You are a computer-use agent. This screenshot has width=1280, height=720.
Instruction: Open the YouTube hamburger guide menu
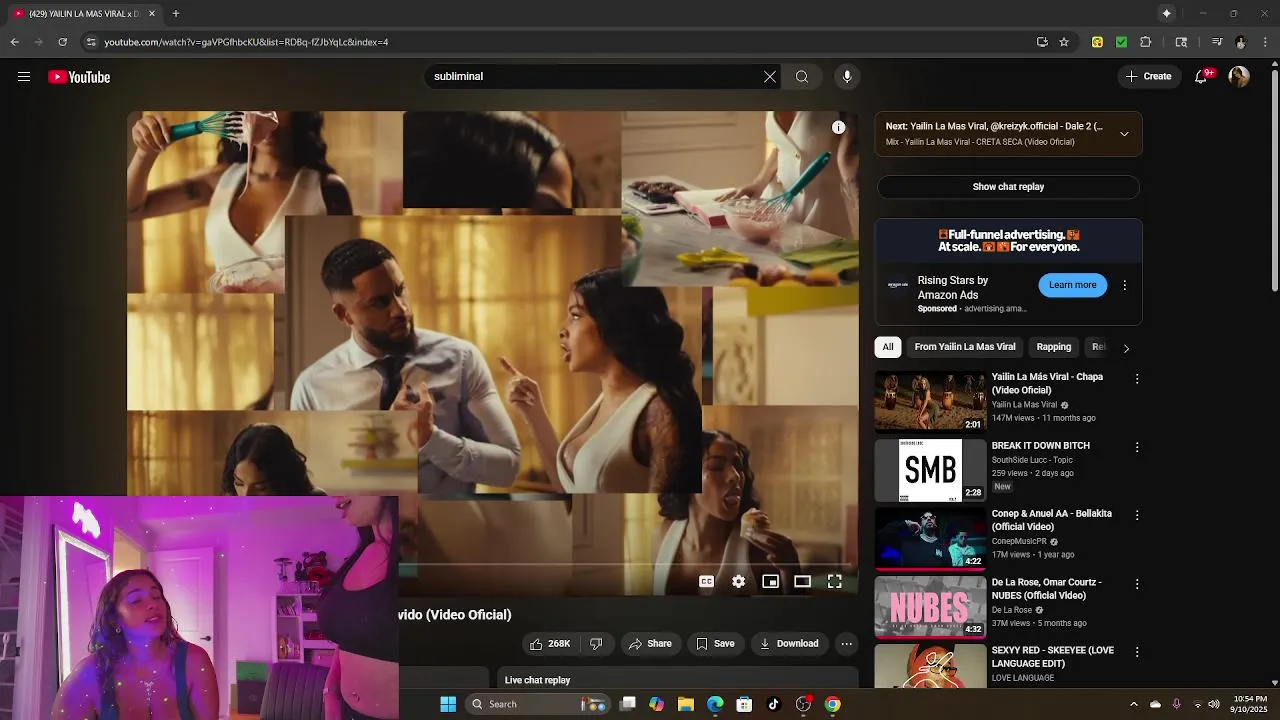[x=24, y=77]
